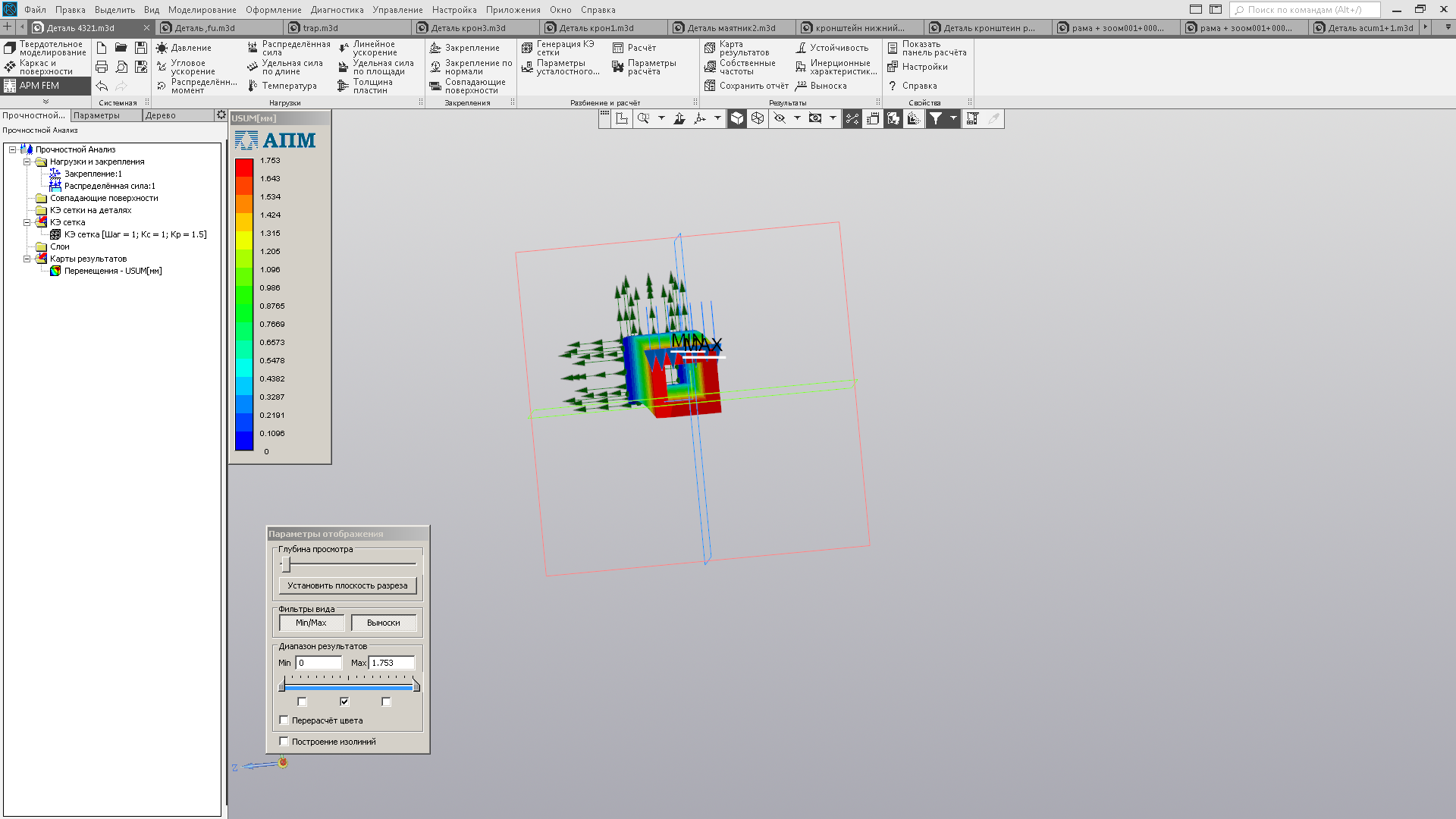
Task: Collapse the Карты результатов tree node
Action: (27, 259)
